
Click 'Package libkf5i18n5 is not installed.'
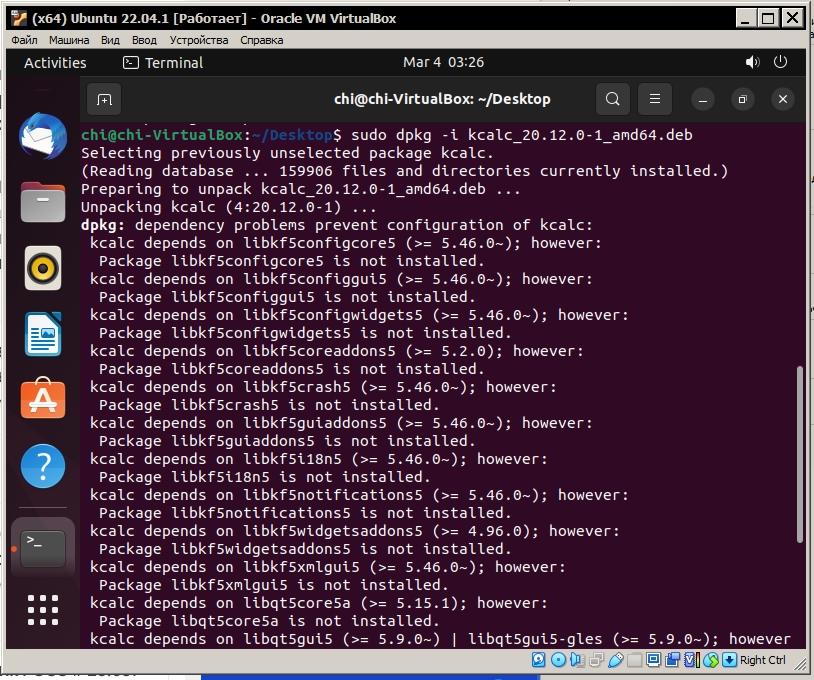pos(265,477)
